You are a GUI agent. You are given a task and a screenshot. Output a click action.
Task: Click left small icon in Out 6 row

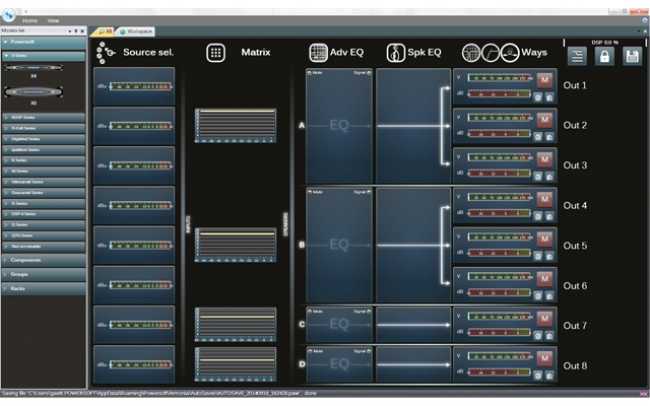[538, 296]
